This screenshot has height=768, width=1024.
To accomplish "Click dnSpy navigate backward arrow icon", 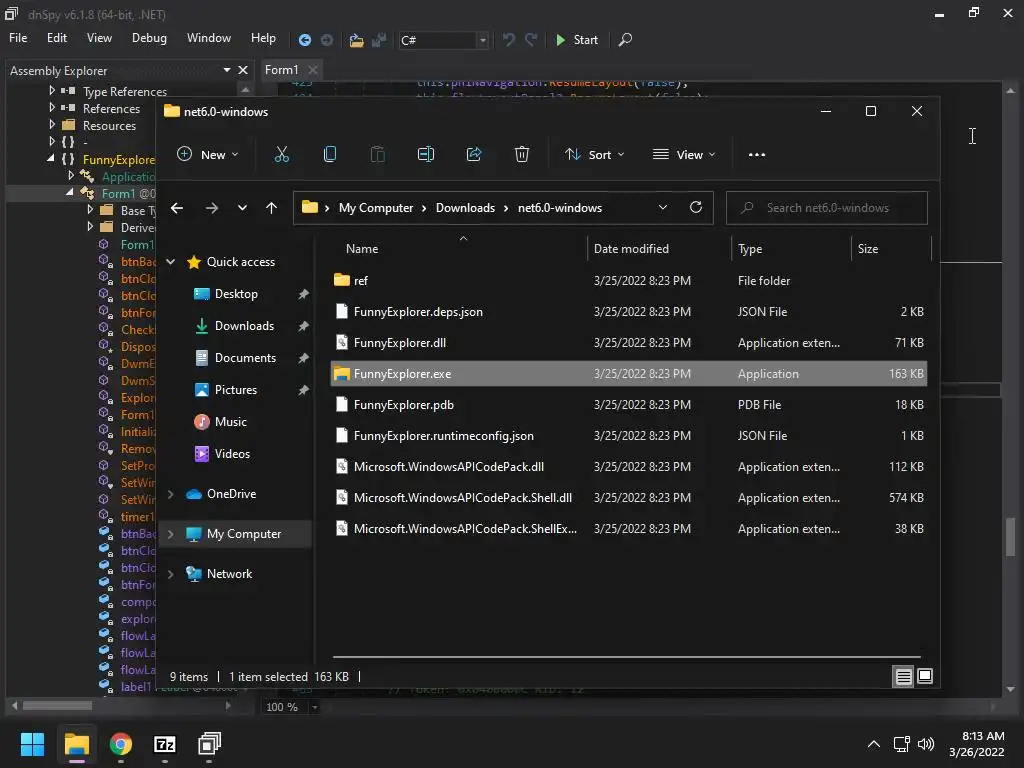I will click(304, 40).
